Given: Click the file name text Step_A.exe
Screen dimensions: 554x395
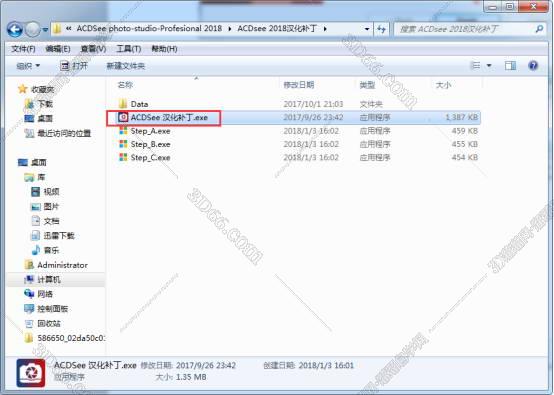Looking at the screenshot, I should pyautogui.click(x=151, y=131).
